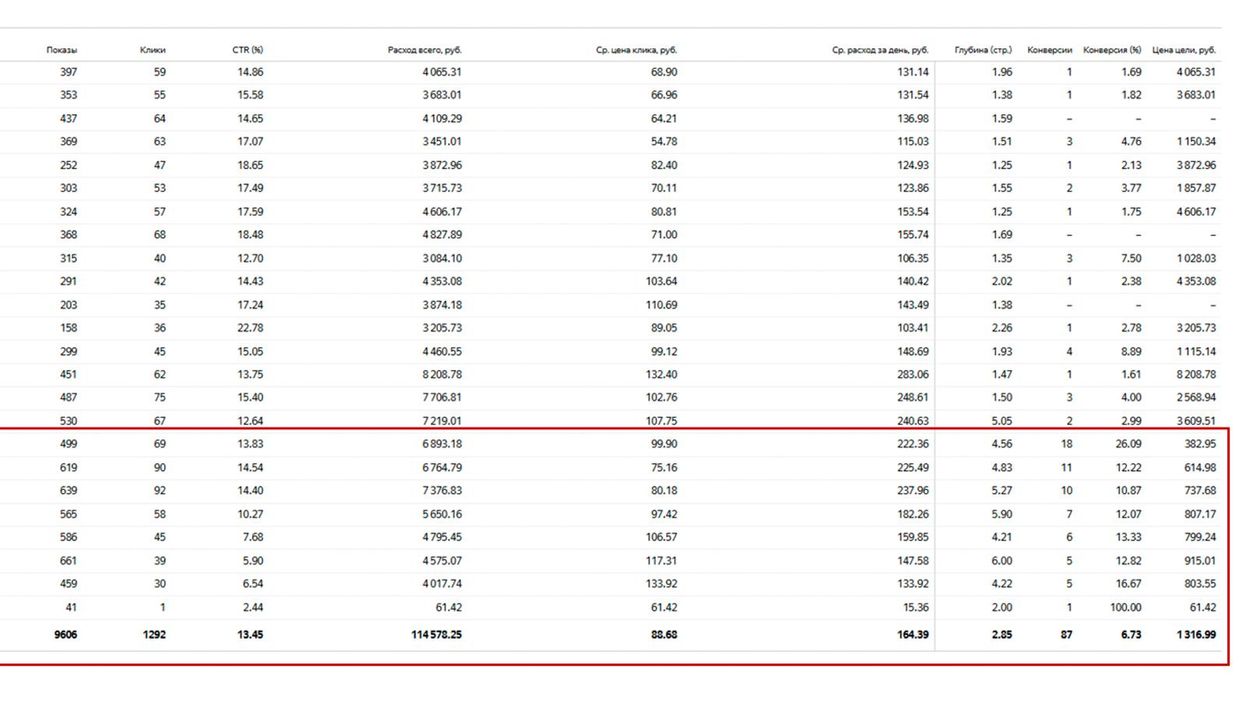Viewport: 1246px width, 701px height.
Task: Select the CTR cell with 22.78
Action: click(249, 328)
